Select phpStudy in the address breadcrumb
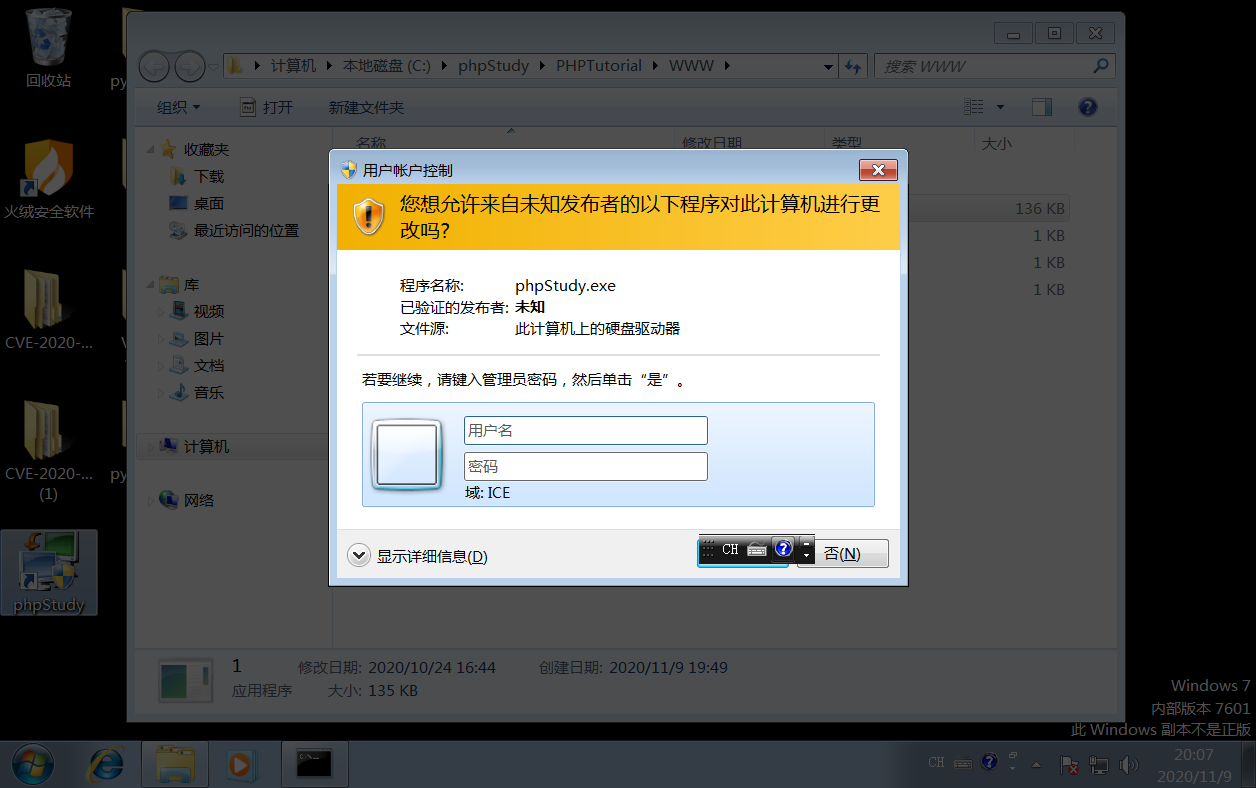The height and width of the screenshot is (788, 1256). (493, 66)
